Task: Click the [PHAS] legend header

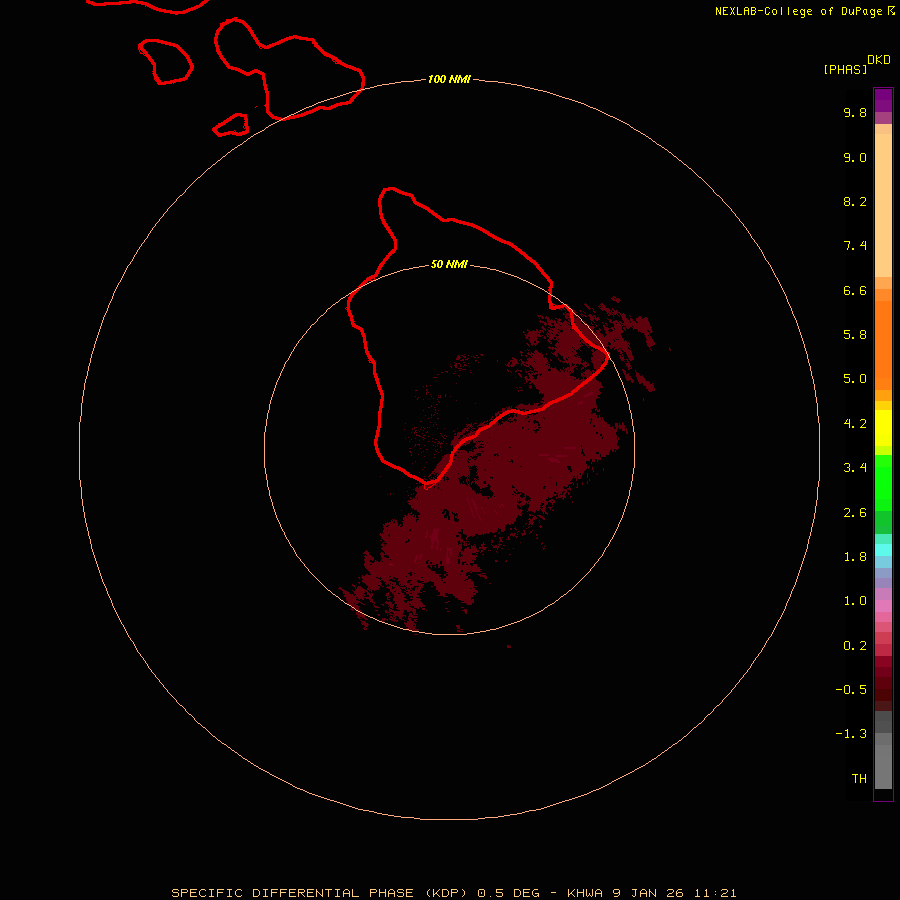Action: pyautogui.click(x=845, y=70)
